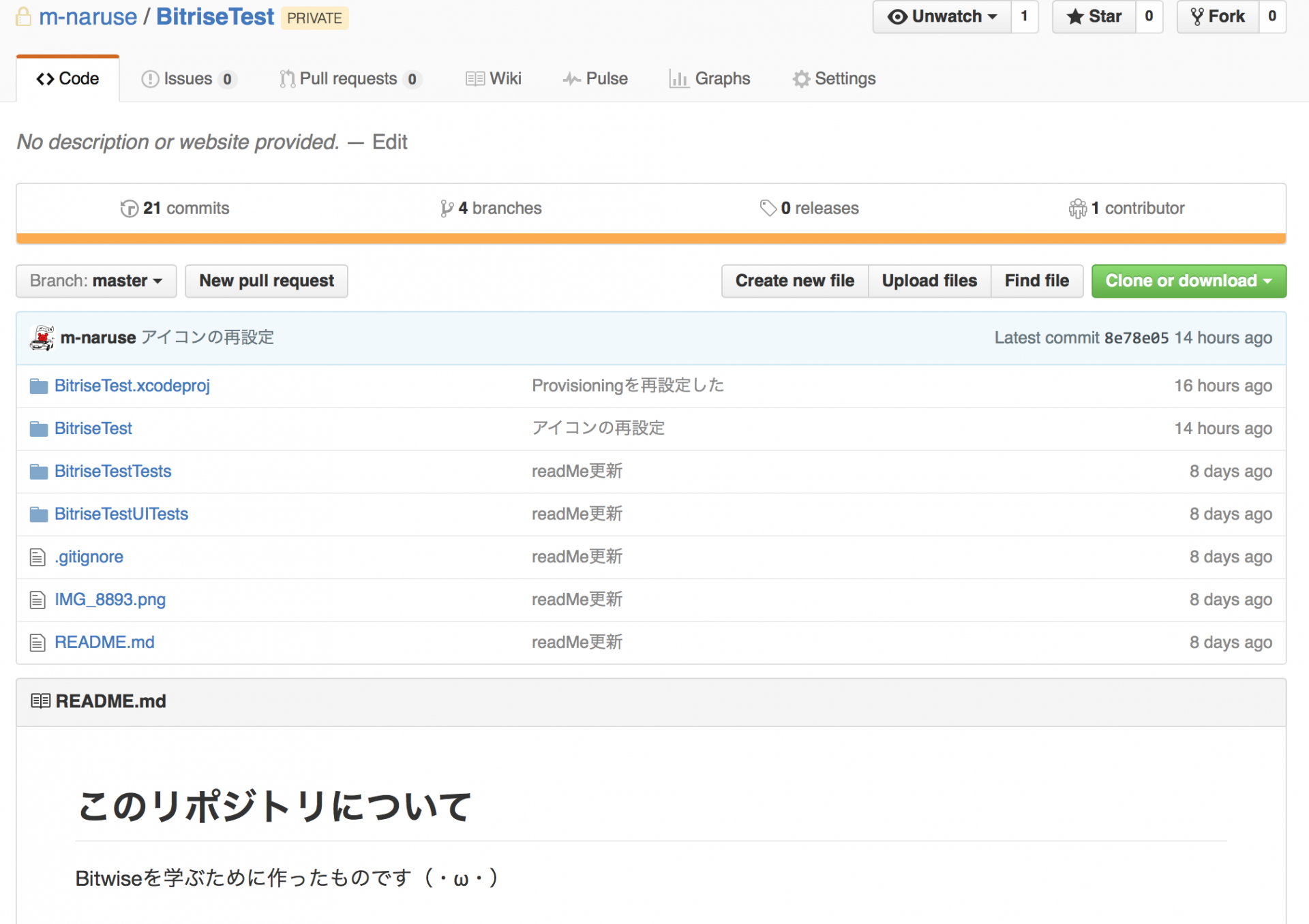Open the Settings tab

click(x=834, y=79)
